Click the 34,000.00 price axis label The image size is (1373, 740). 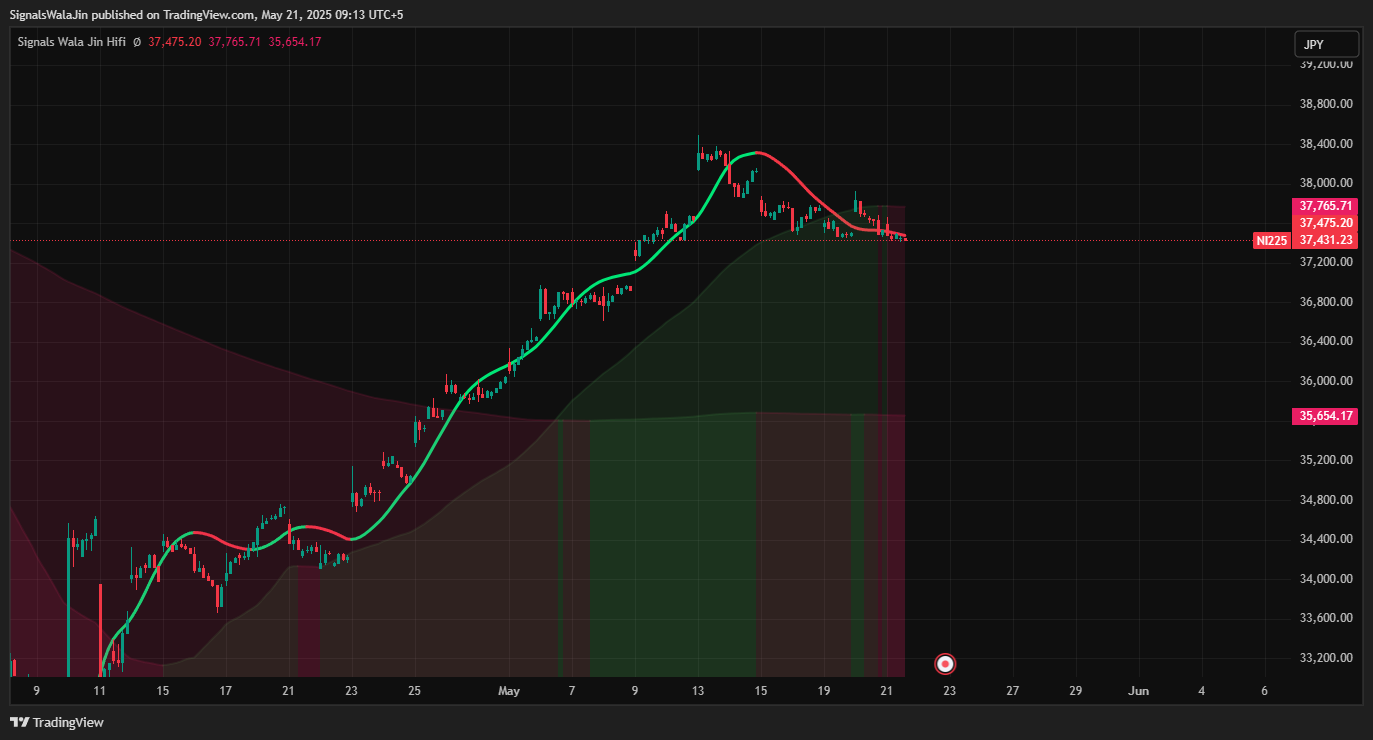[1326, 579]
